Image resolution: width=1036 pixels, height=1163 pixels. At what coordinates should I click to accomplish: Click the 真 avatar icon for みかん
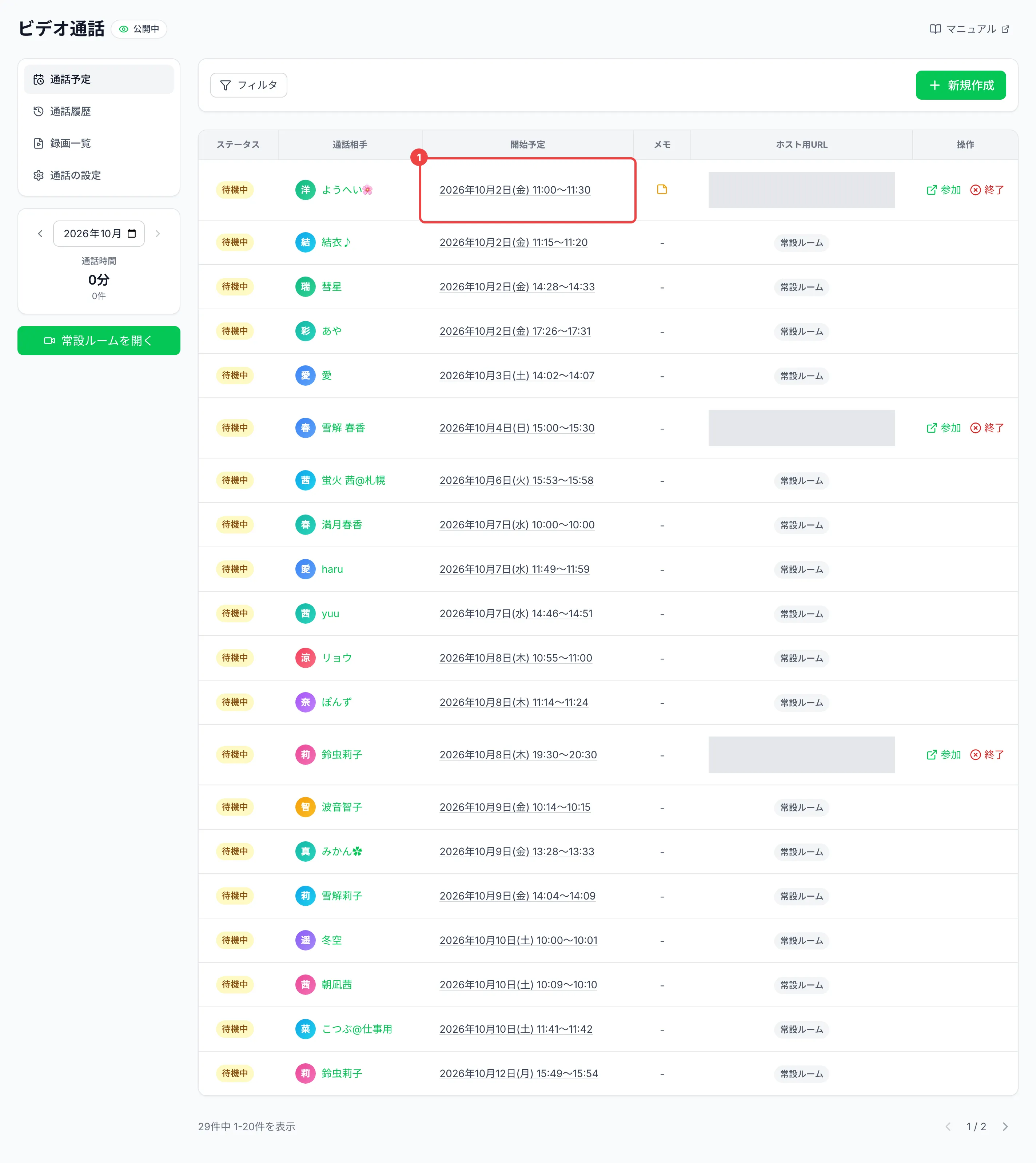pos(305,852)
